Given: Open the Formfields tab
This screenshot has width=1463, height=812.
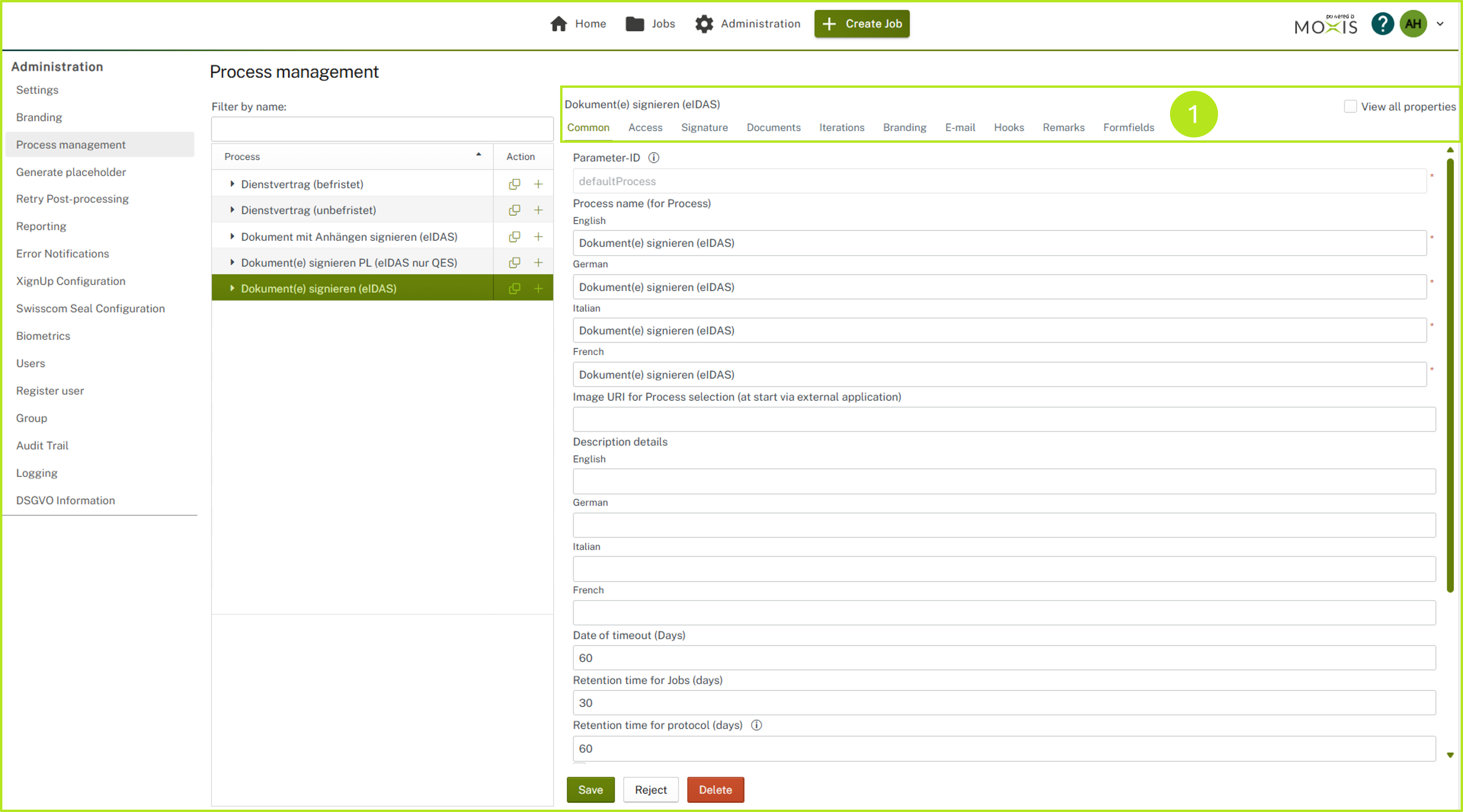Looking at the screenshot, I should (1128, 127).
